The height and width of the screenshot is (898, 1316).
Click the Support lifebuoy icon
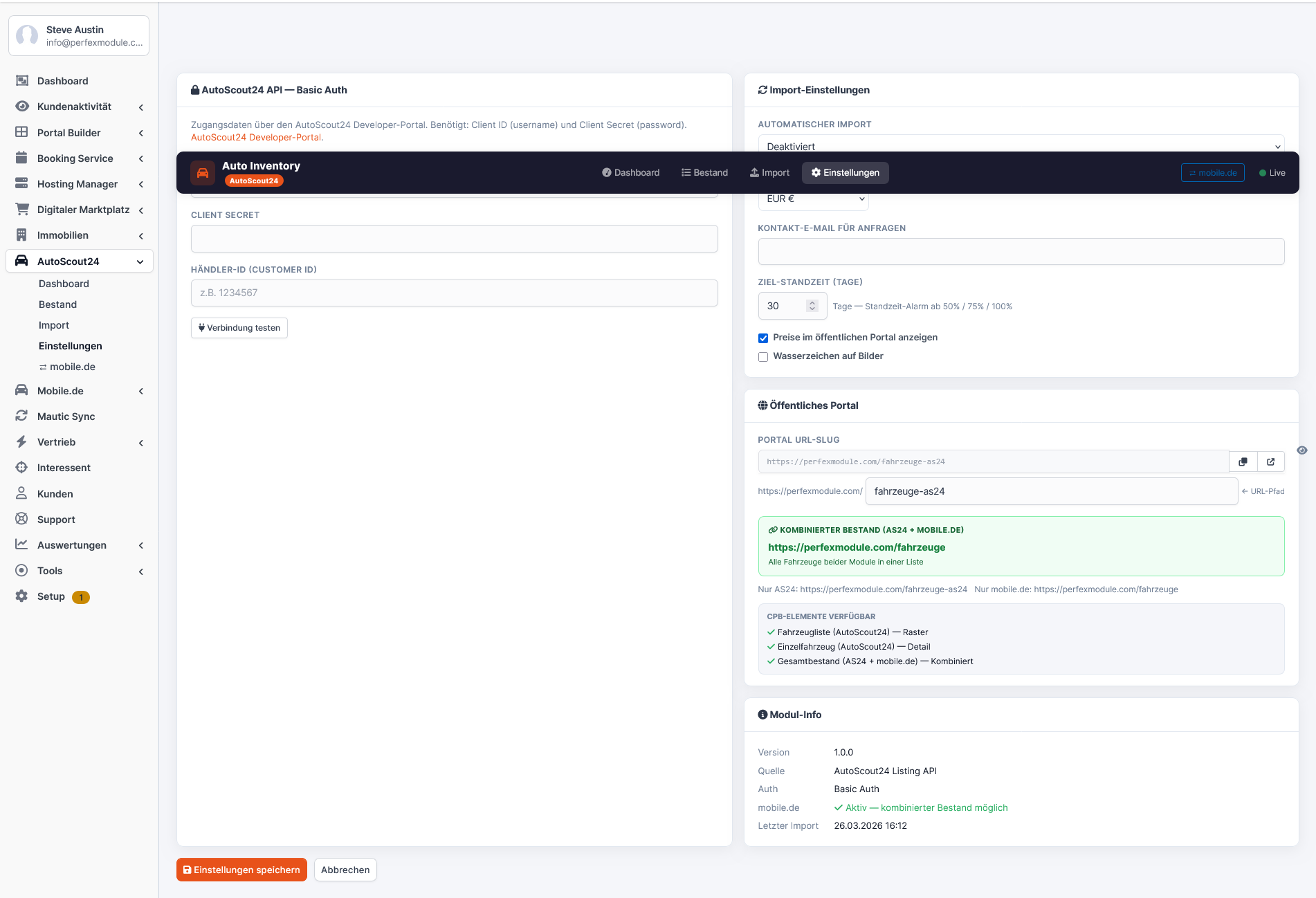[21, 519]
